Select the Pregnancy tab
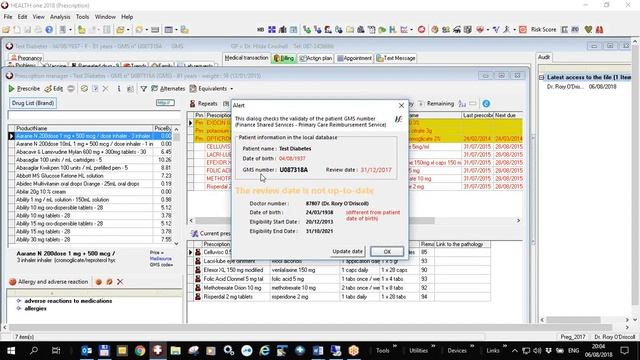640x360 pixels. point(27,58)
